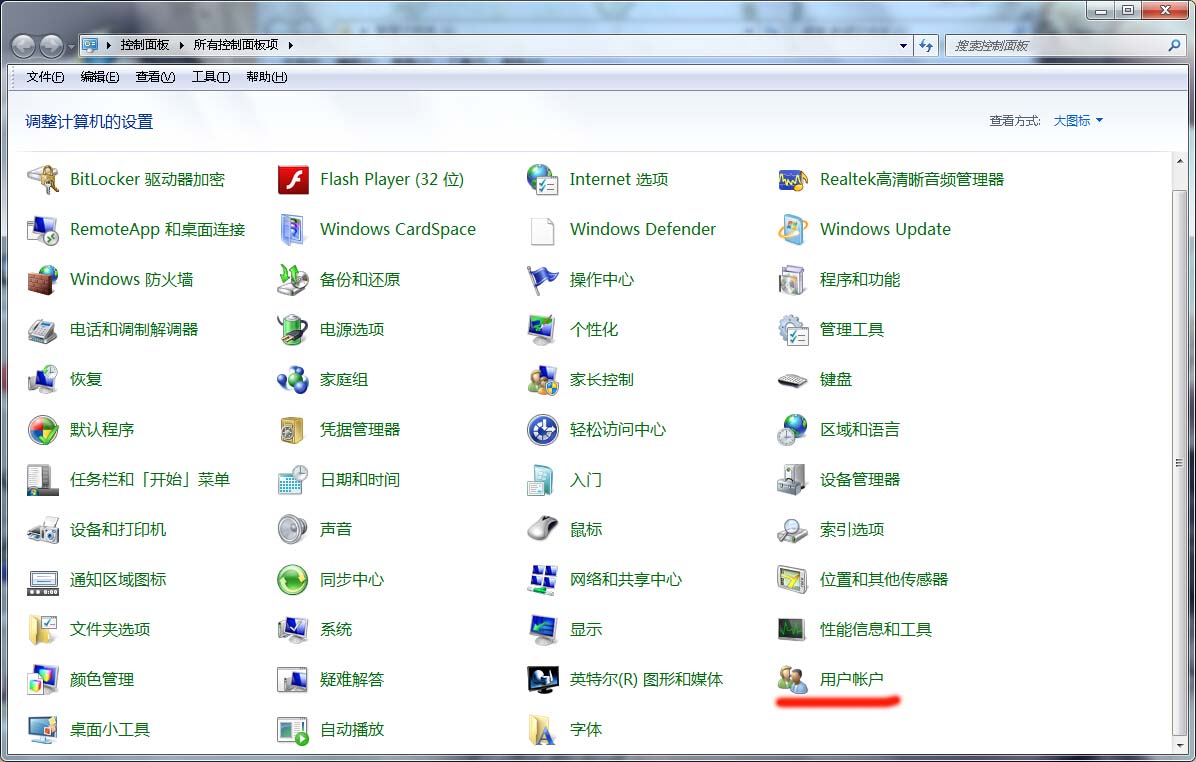Open the 编辑(E) menu
This screenshot has width=1196, height=762.
pyautogui.click(x=100, y=77)
